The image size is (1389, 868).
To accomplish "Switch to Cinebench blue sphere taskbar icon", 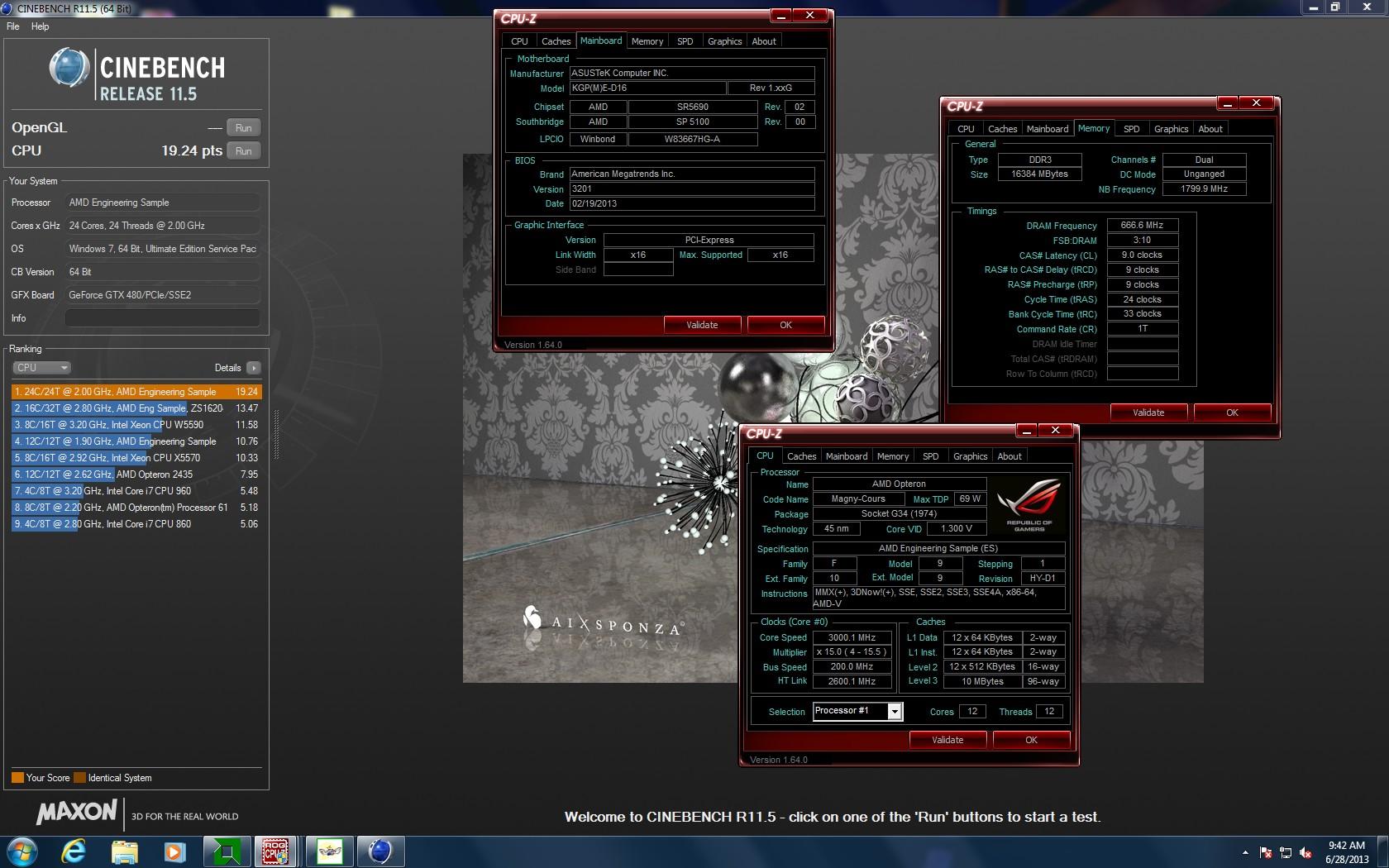I will click(379, 851).
